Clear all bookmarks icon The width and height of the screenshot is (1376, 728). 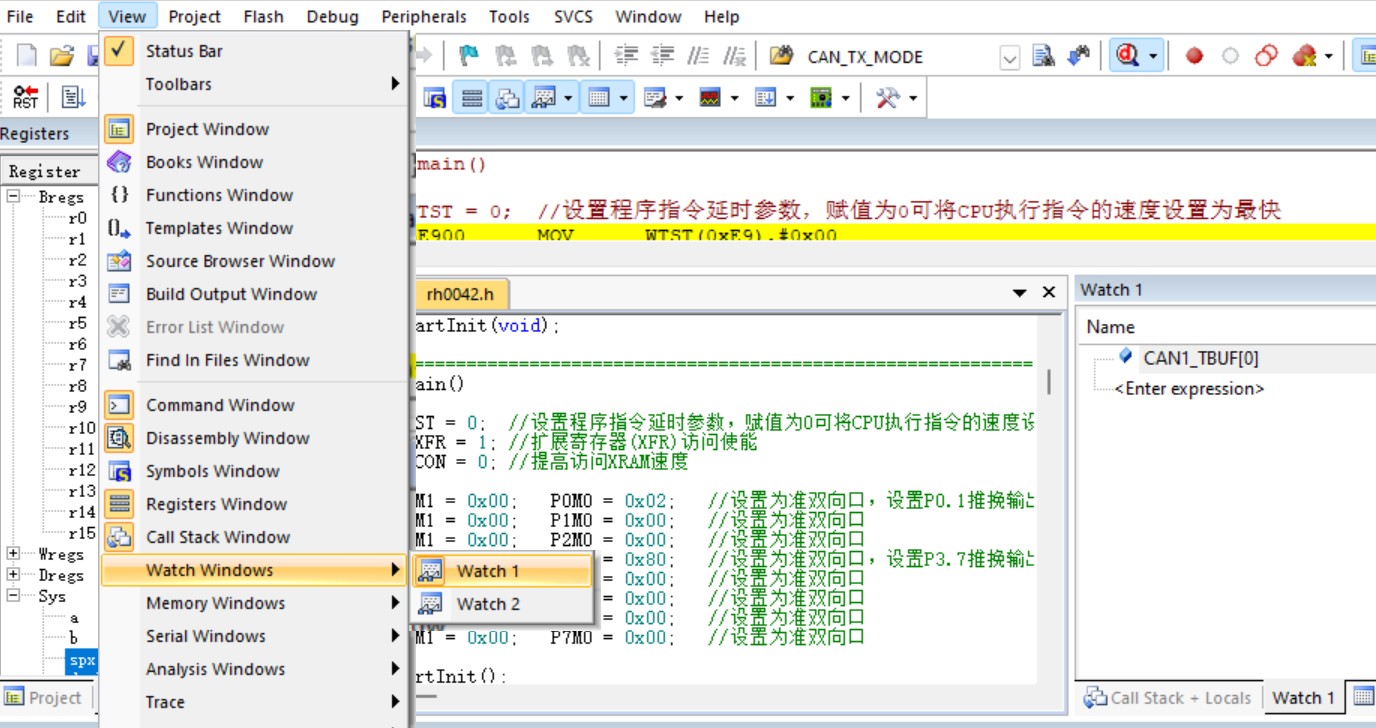pos(578,56)
